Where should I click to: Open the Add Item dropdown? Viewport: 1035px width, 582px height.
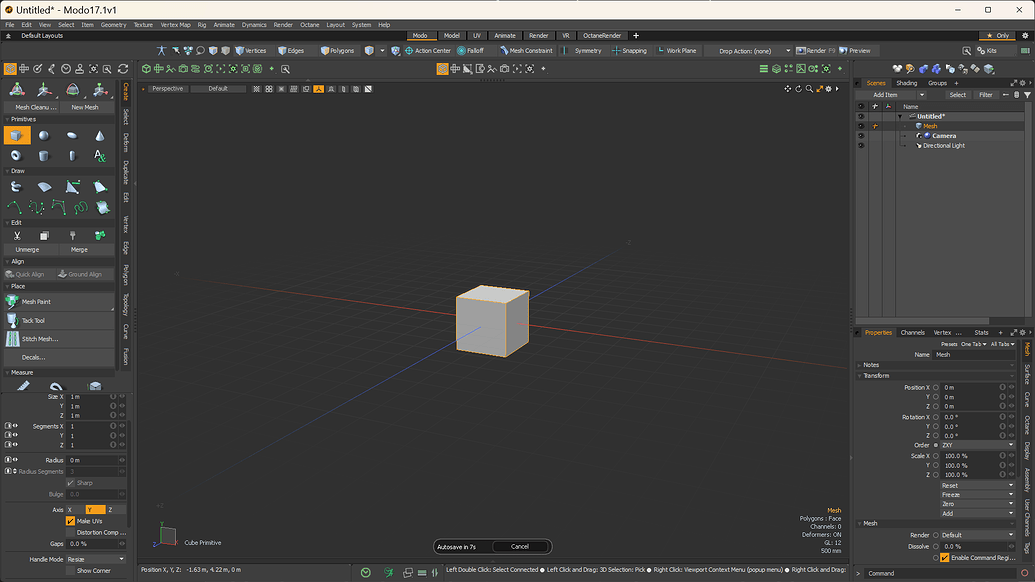pos(892,94)
